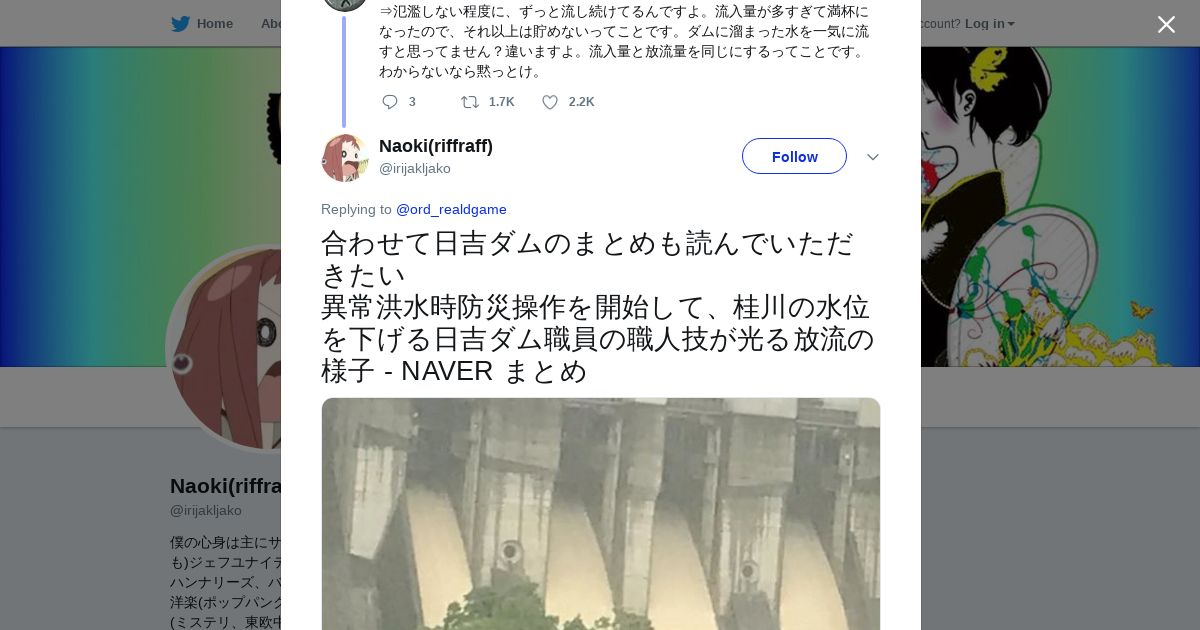Click the reply speech bubble icon

(x=390, y=102)
